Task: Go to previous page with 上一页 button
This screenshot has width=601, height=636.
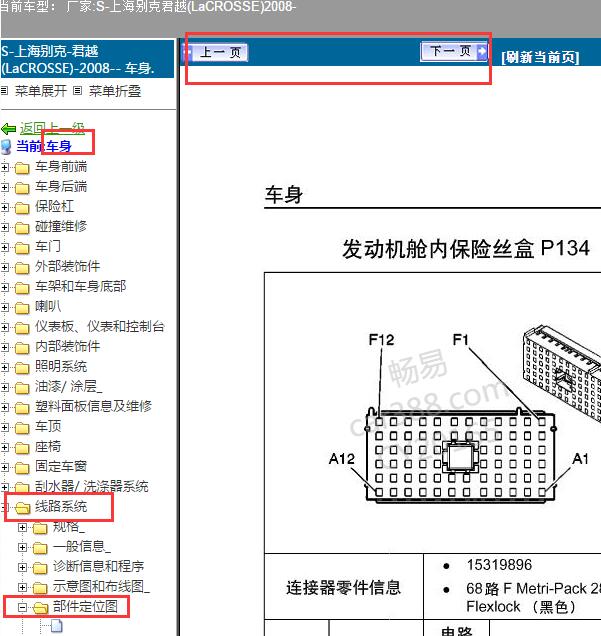Action: click(x=215, y=52)
